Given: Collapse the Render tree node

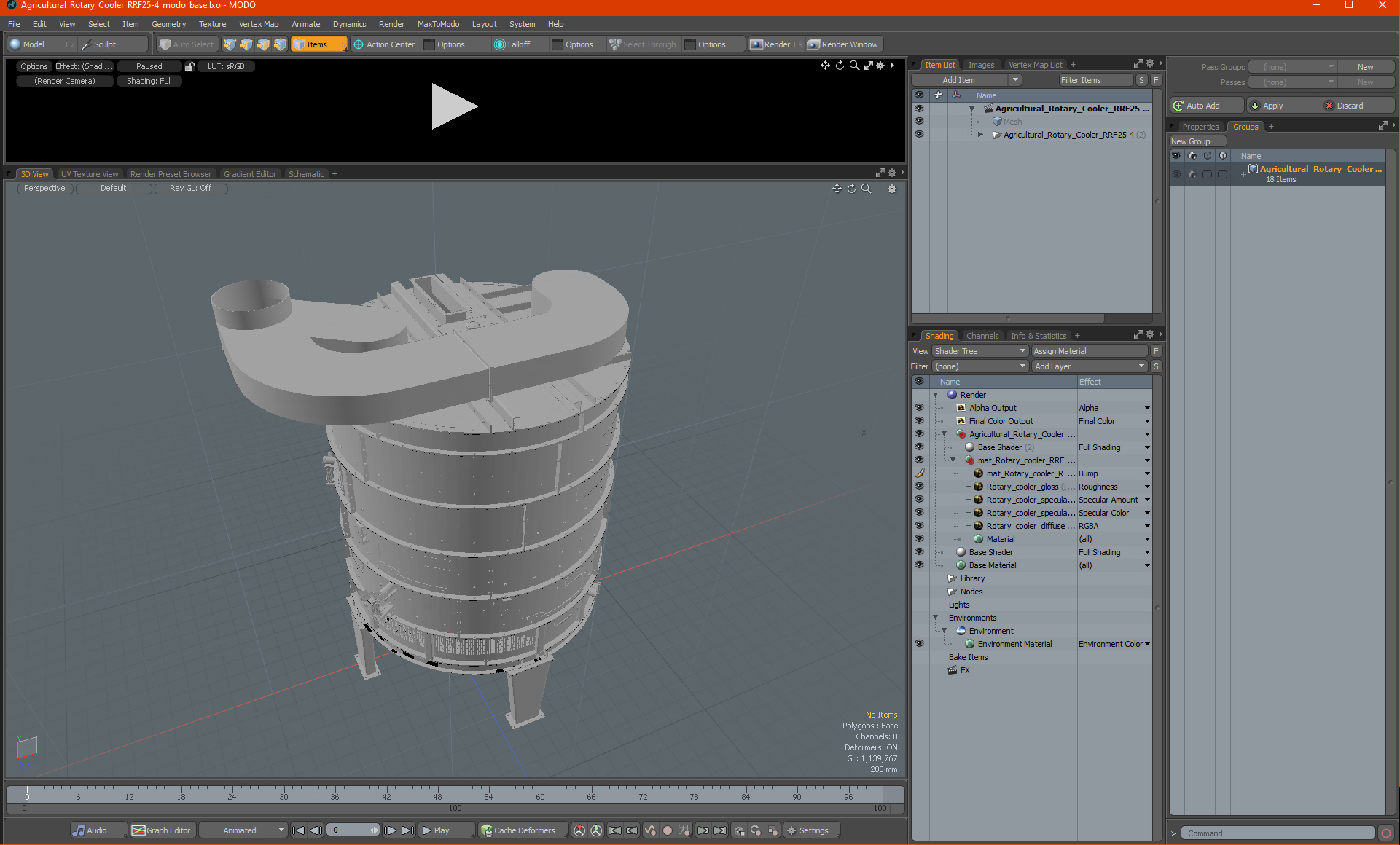Looking at the screenshot, I should (x=936, y=395).
